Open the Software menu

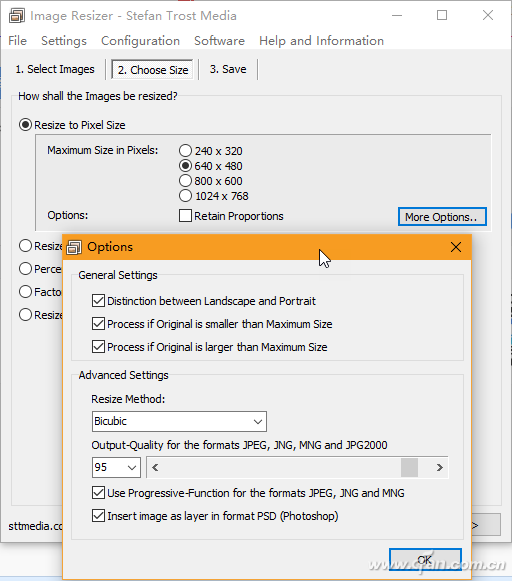[219, 41]
